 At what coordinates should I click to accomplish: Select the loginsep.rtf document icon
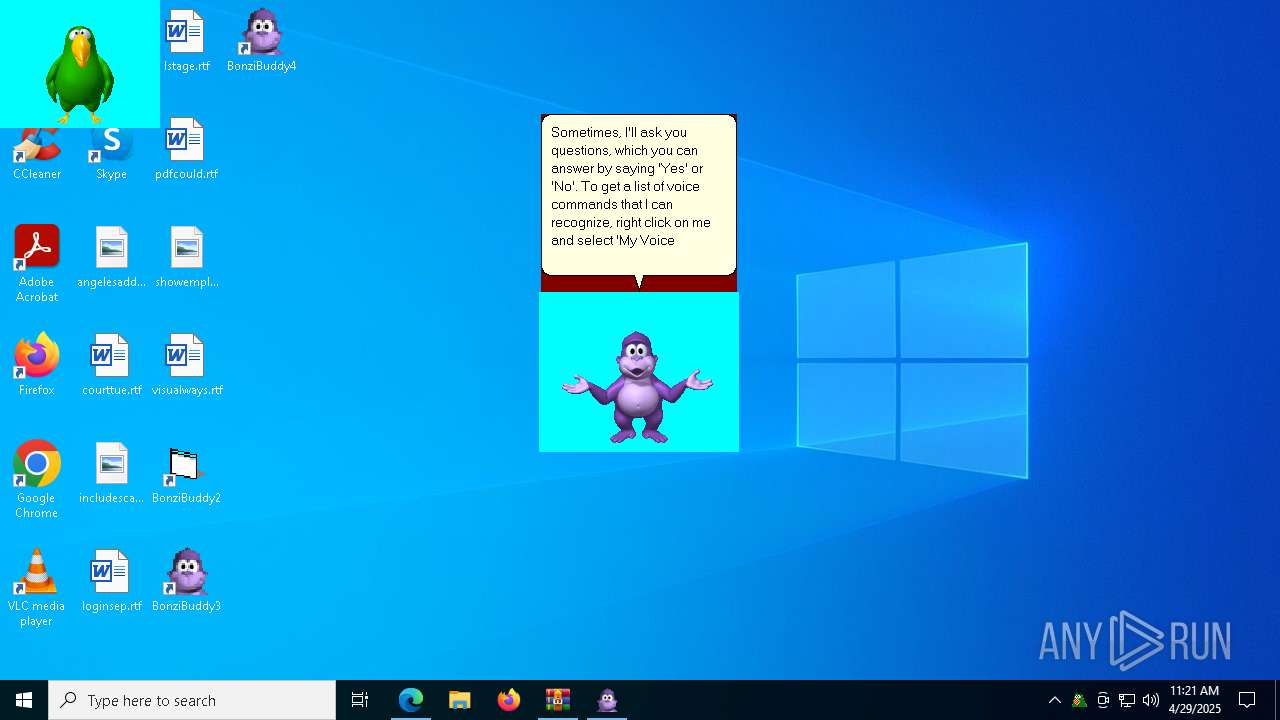[111, 581]
